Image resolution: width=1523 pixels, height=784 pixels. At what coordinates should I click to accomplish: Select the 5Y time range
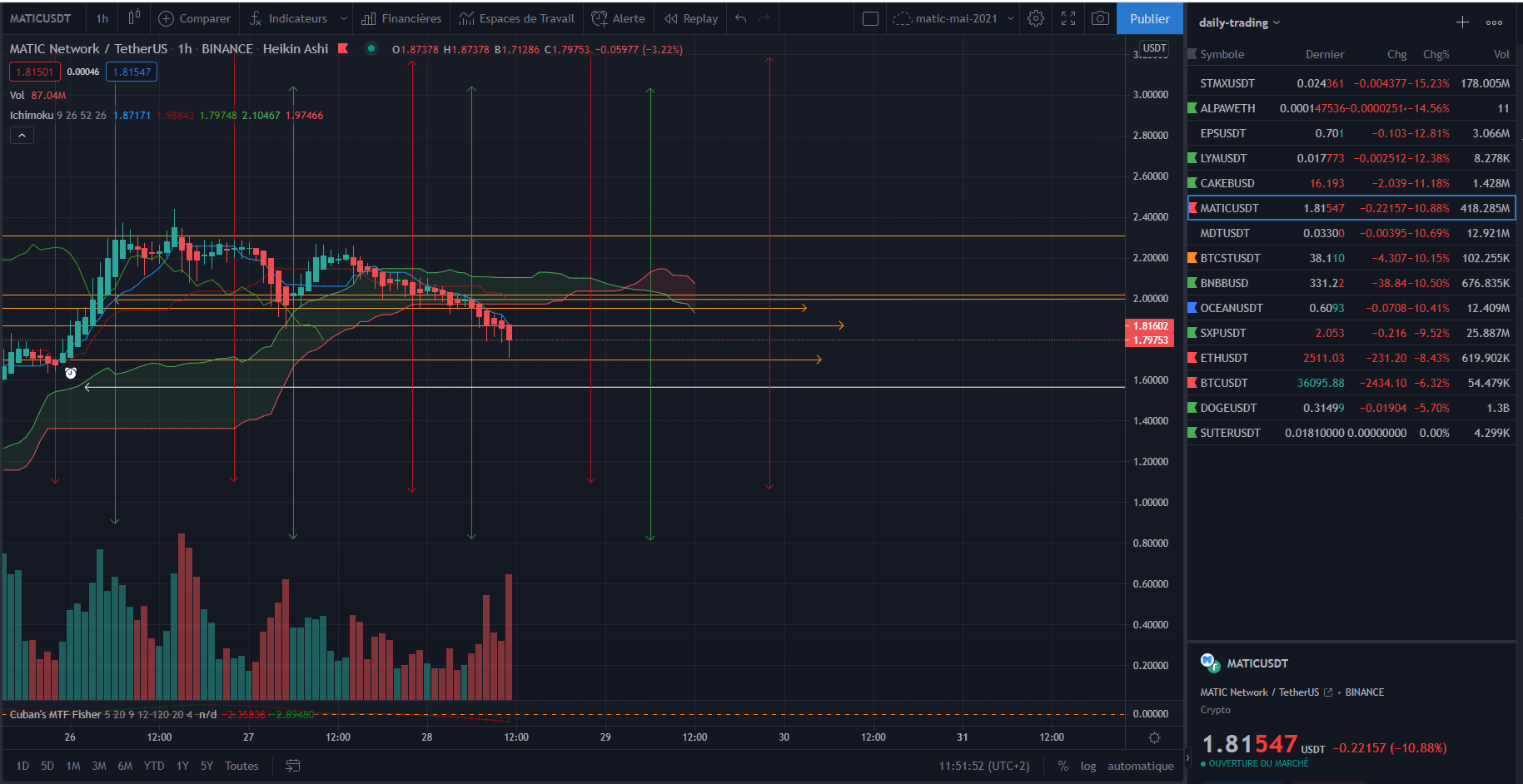pyautogui.click(x=207, y=766)
